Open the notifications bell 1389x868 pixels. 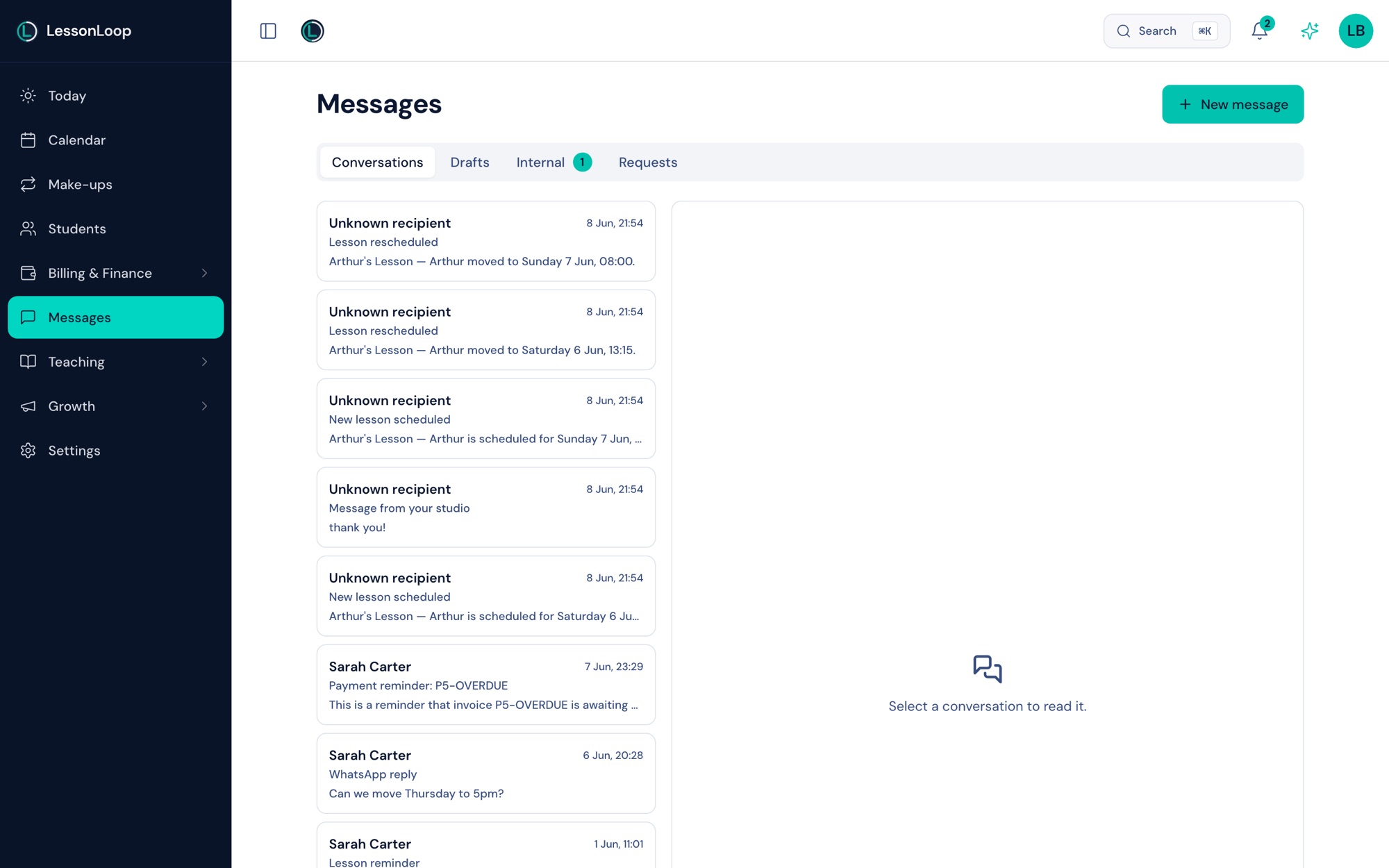pos(1260,31)
